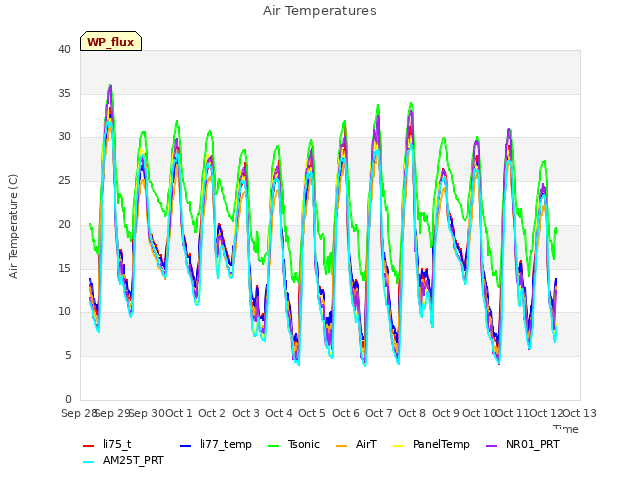Click the y-axis tick label 10
Viewport: 640px width, 480px height.
coord(64,312)
